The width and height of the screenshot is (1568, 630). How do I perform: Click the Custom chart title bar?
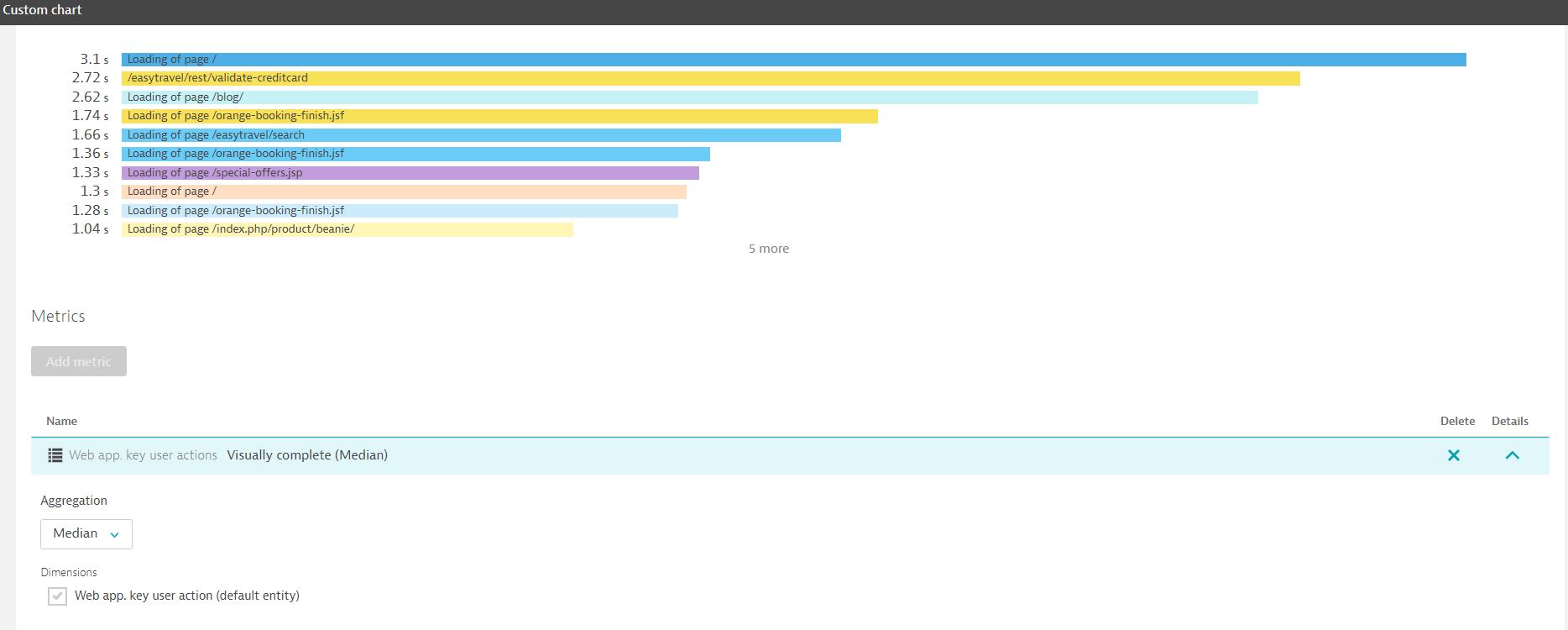pos(43,10)
